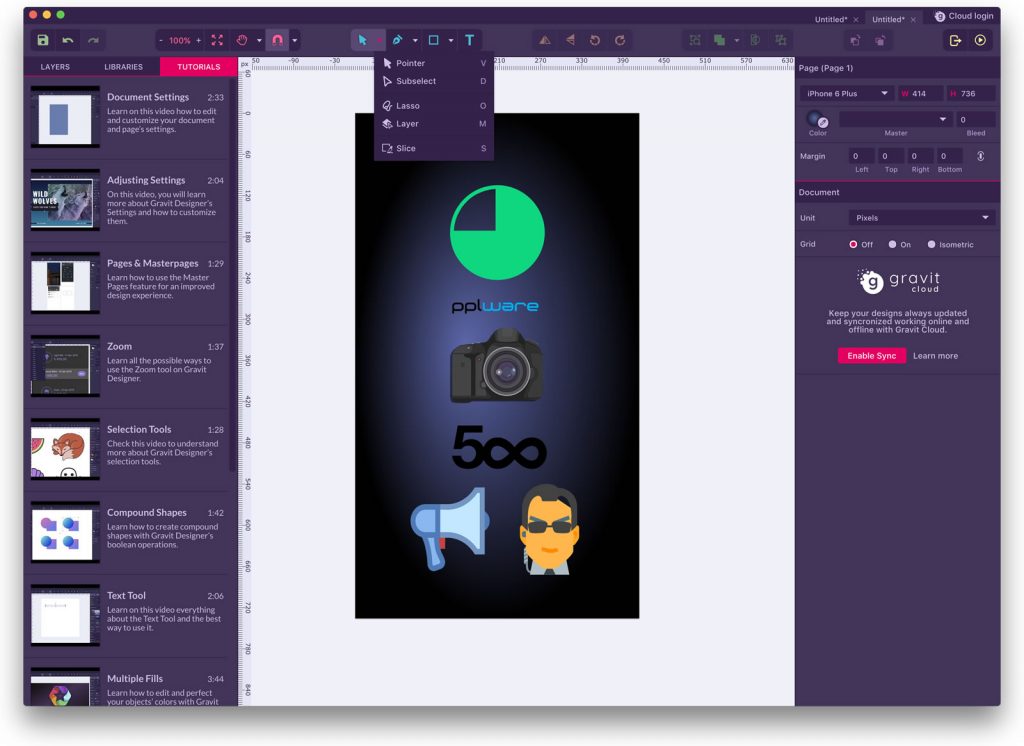Switch to the Layers tab
1024x746 pixels.
[x=54, y=66]
